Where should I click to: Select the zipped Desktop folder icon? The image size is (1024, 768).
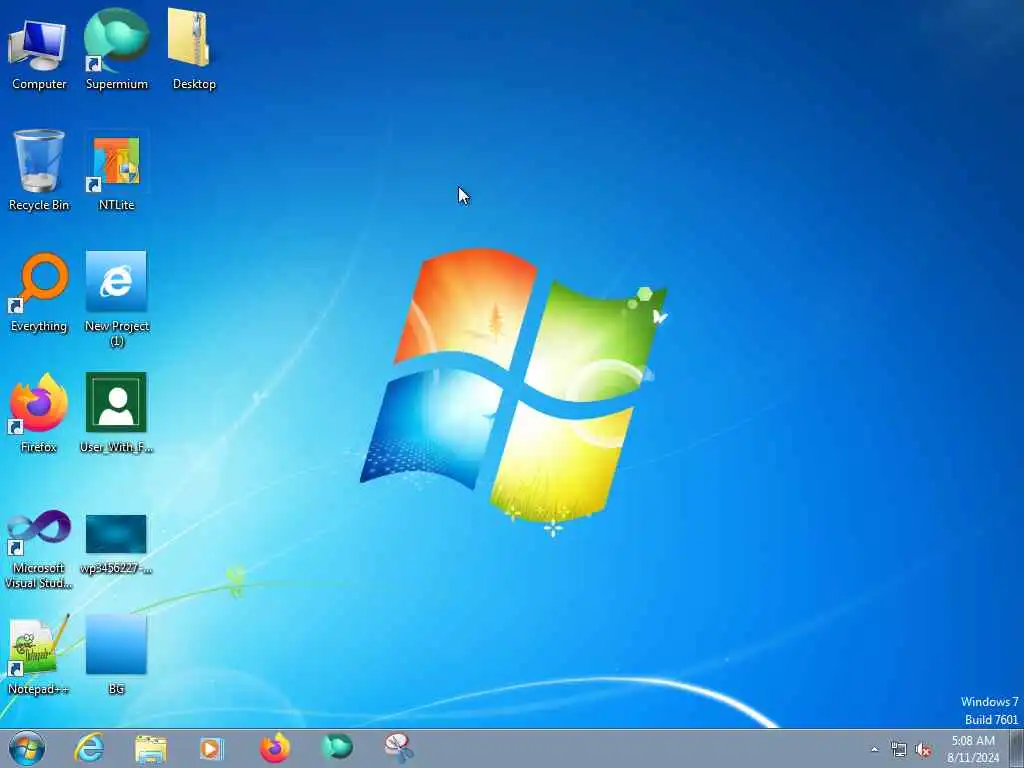click(193, 49)
